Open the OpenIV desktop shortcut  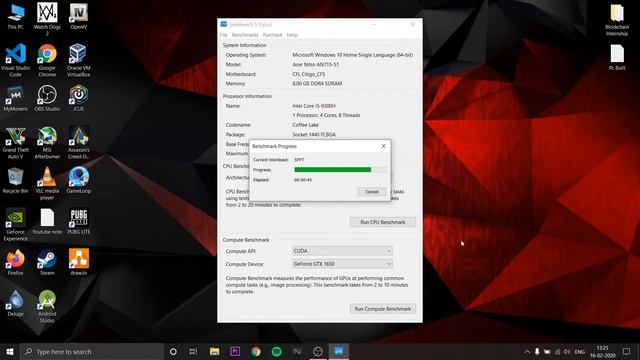(78, 16)
